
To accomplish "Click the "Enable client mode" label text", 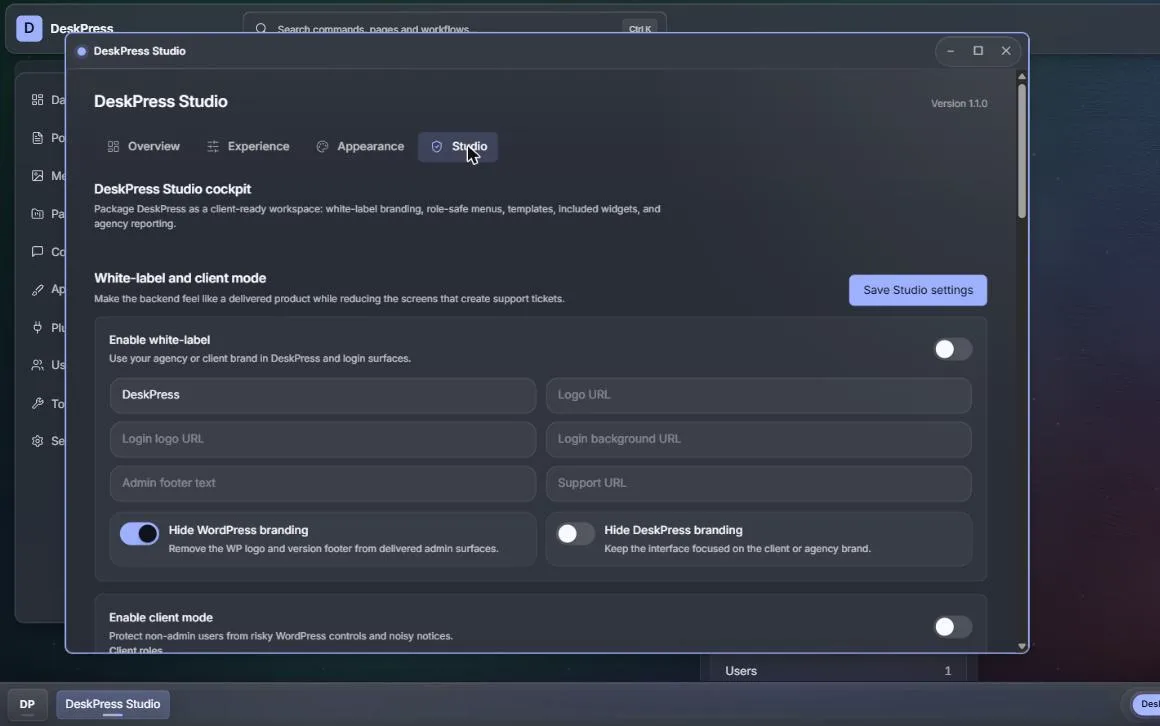I will pyautogui.click(x=161, y=618).
